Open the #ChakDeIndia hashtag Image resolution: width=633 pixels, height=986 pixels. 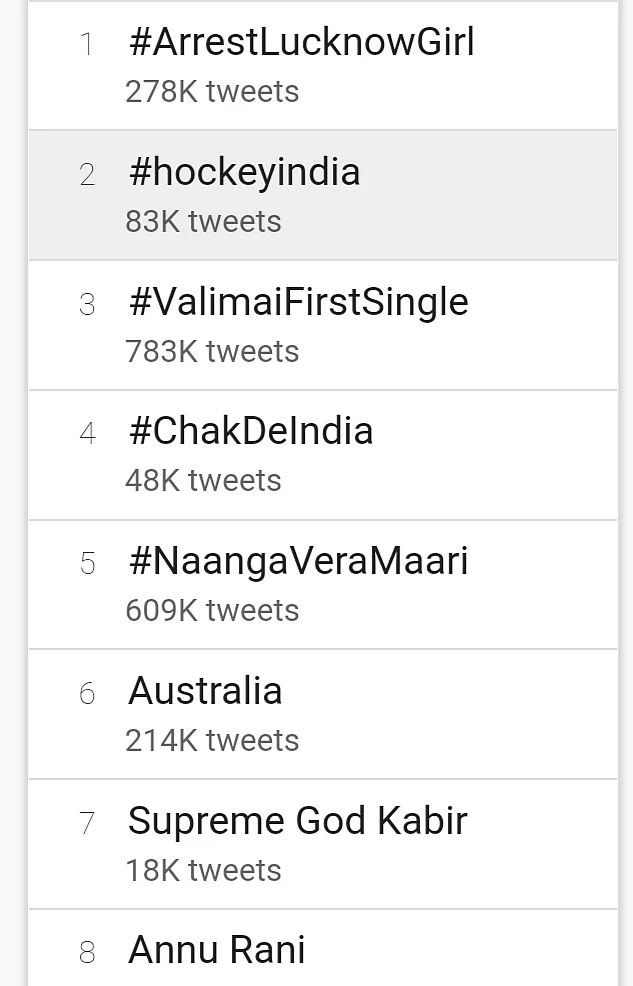[x=250, y=431]
